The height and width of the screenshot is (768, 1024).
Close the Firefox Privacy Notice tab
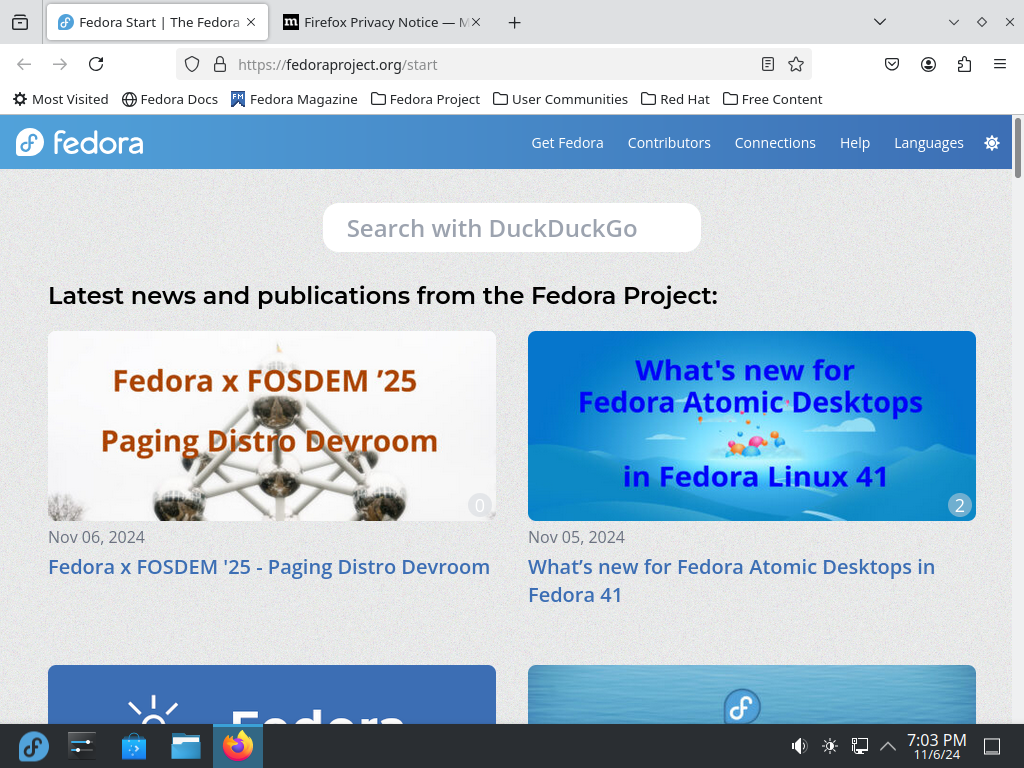pyautogui.click(x=476, y=22)
